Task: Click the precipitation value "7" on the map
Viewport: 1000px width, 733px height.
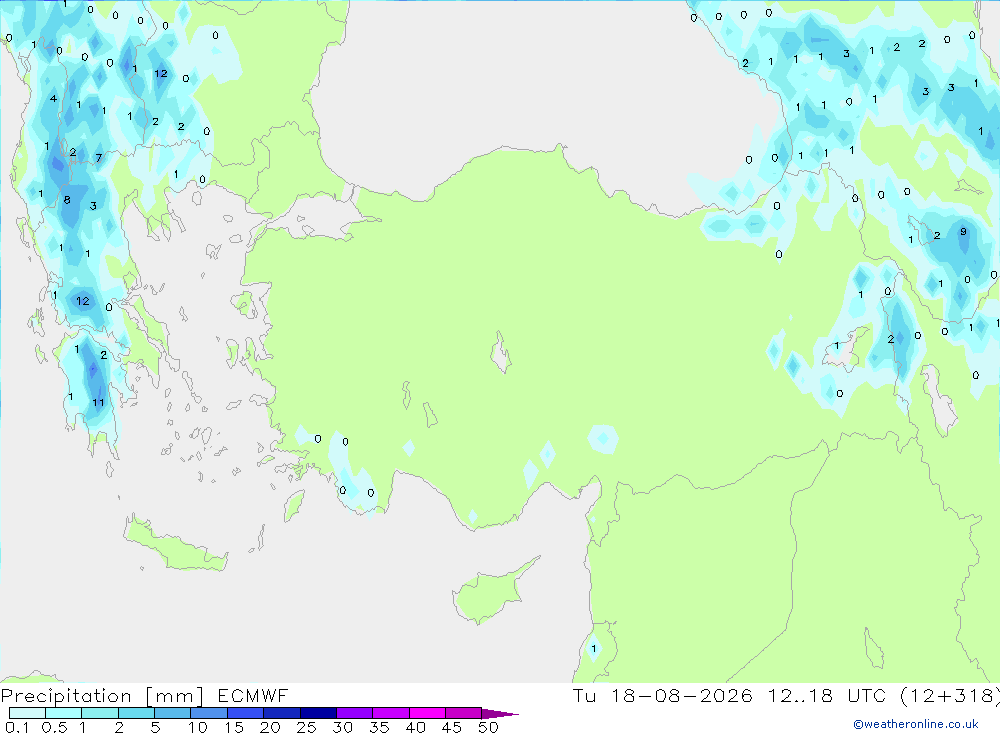Action: click(x=99, y=158)
